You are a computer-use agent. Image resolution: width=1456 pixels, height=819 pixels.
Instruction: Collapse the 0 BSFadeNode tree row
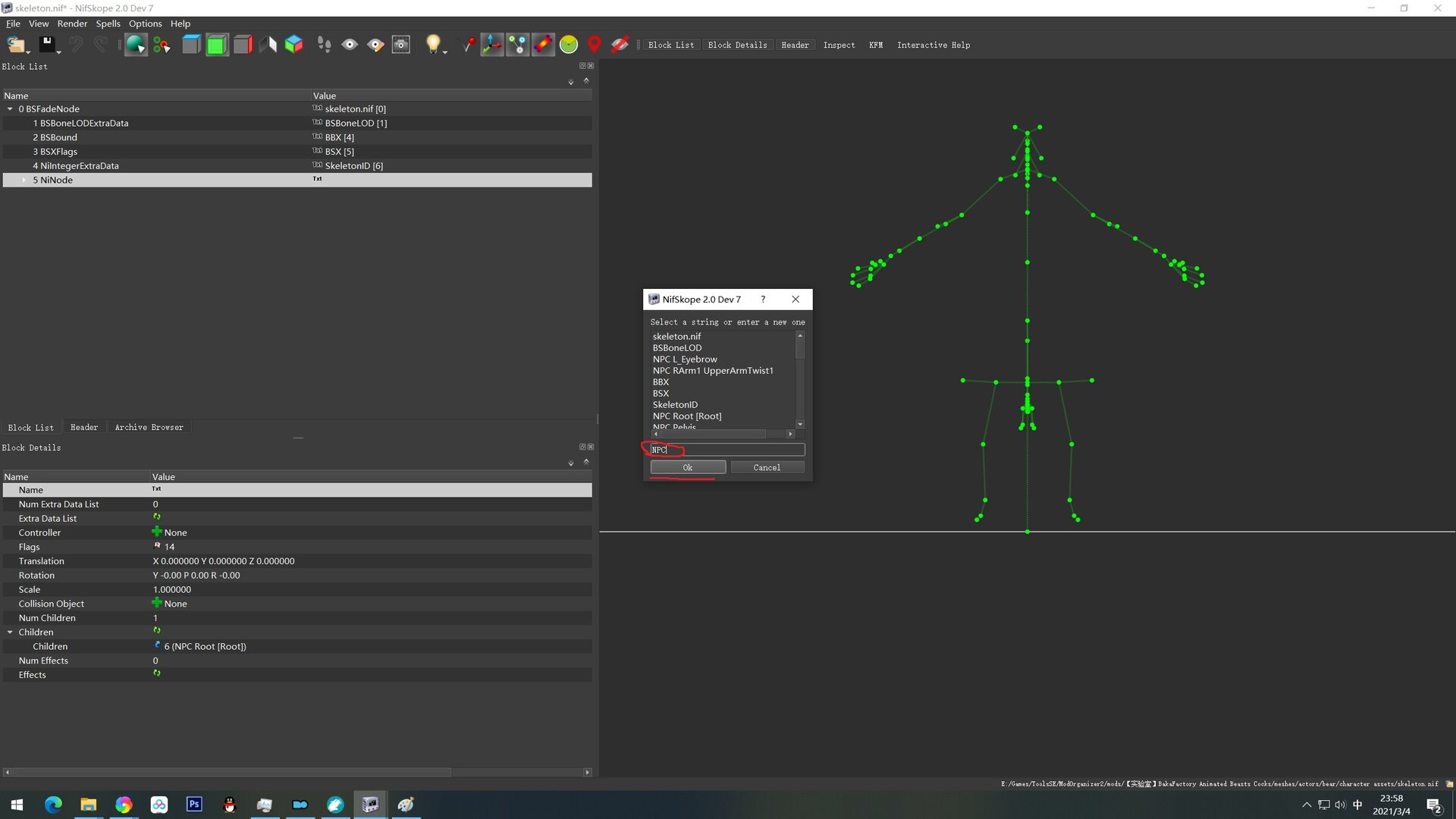point(10,109)
